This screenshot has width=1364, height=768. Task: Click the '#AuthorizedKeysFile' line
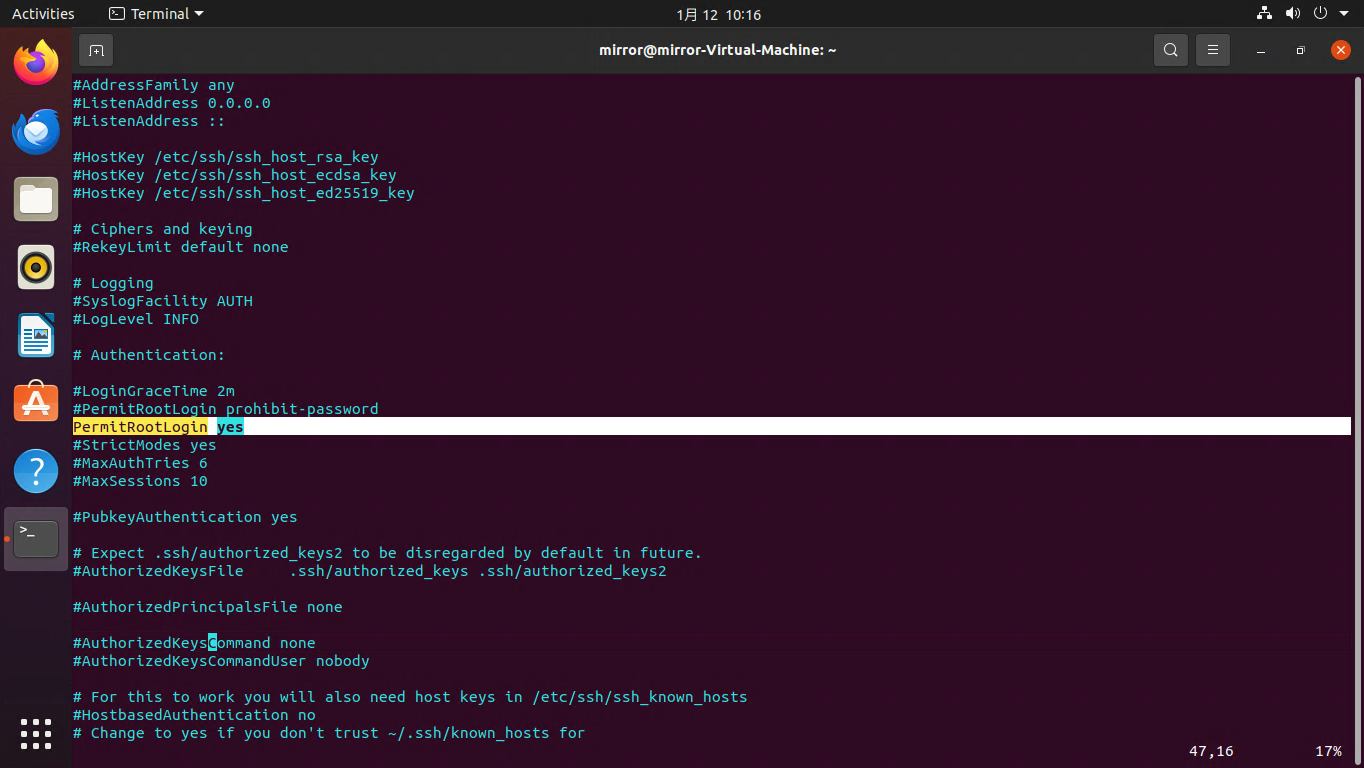coord(370,571)
